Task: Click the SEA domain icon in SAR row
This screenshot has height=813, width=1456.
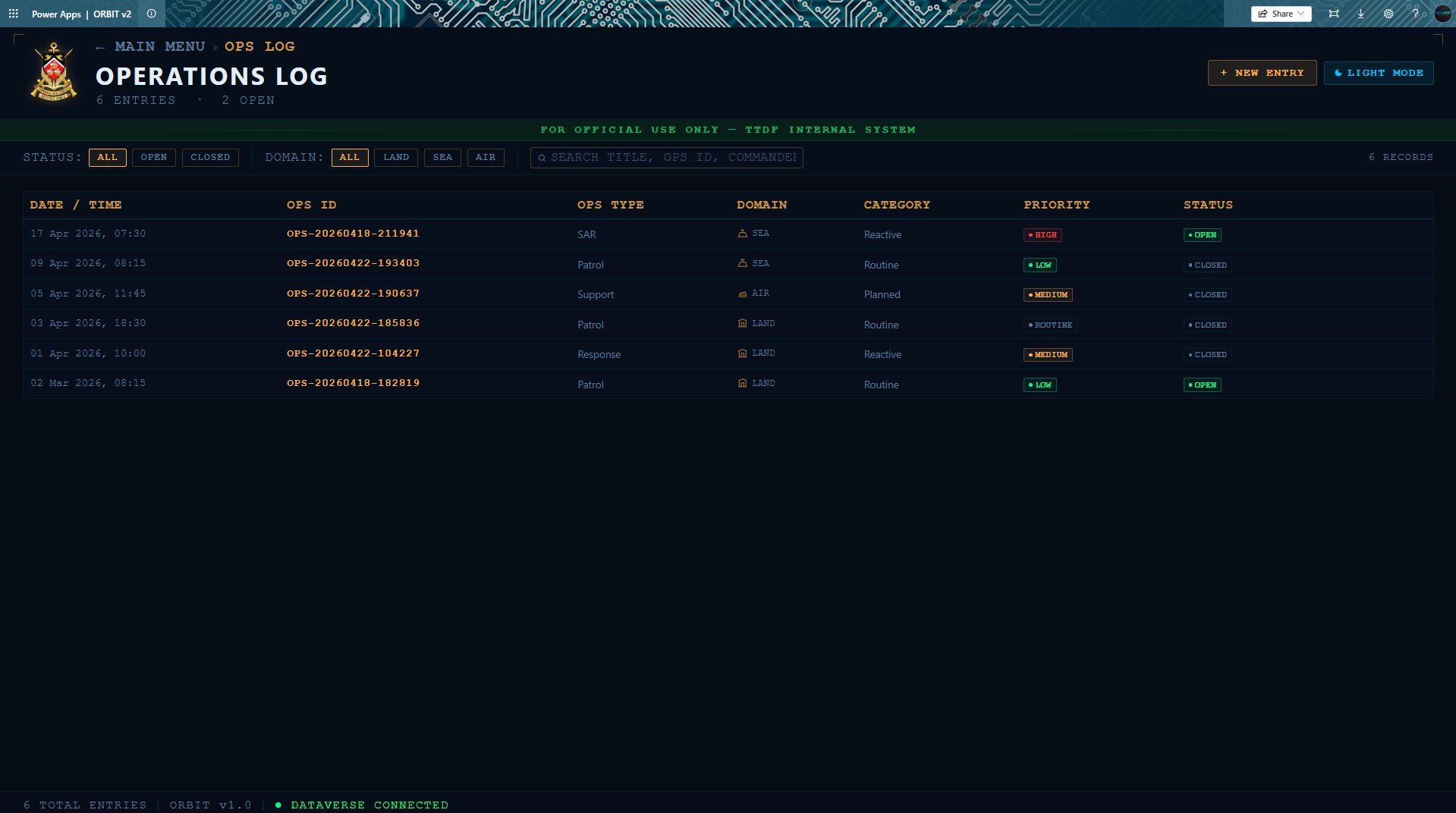Action: click(742, 234)
